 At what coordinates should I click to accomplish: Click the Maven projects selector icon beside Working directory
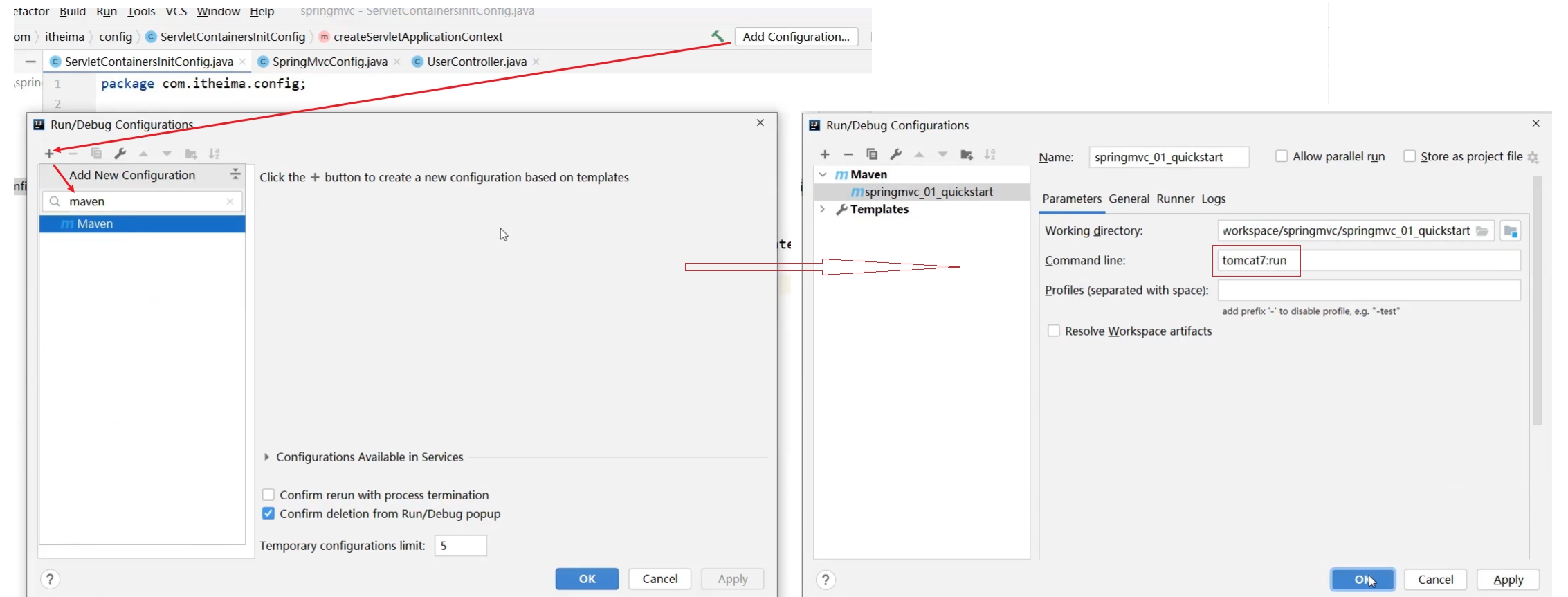pos(1511,231)
